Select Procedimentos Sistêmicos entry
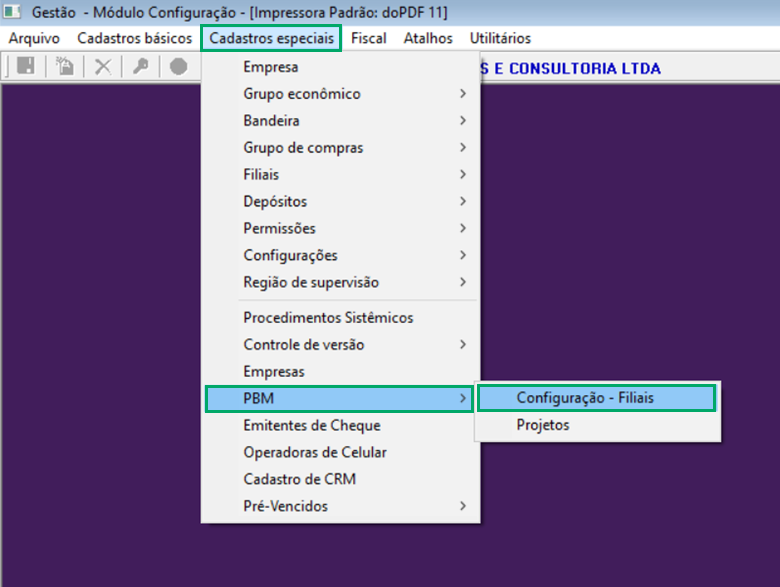This screenshot has height=587, width=780. [x=340, y=317]
